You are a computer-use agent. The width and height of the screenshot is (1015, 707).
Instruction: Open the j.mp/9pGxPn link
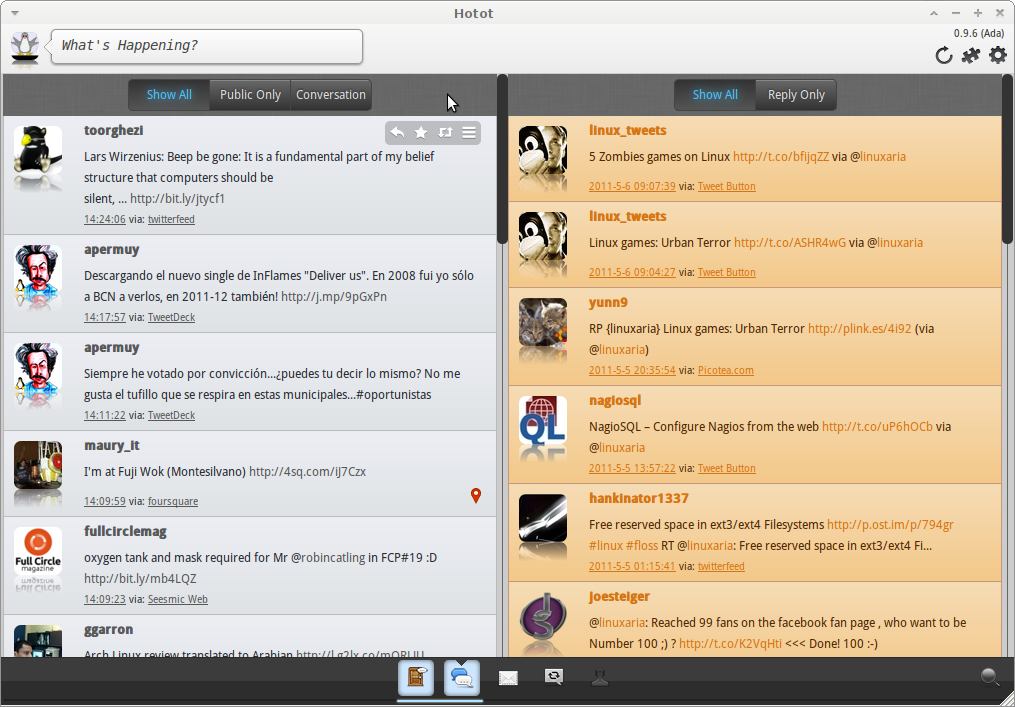click(x=334, y=297)
